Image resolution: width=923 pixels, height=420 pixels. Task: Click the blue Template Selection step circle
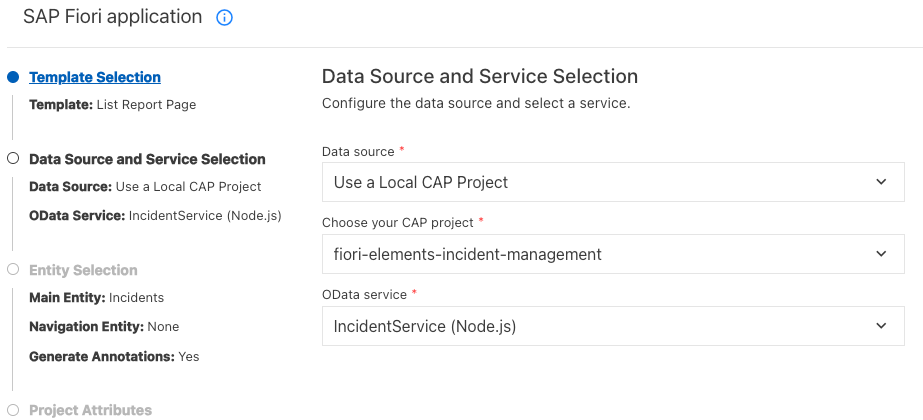coord(13,77)
